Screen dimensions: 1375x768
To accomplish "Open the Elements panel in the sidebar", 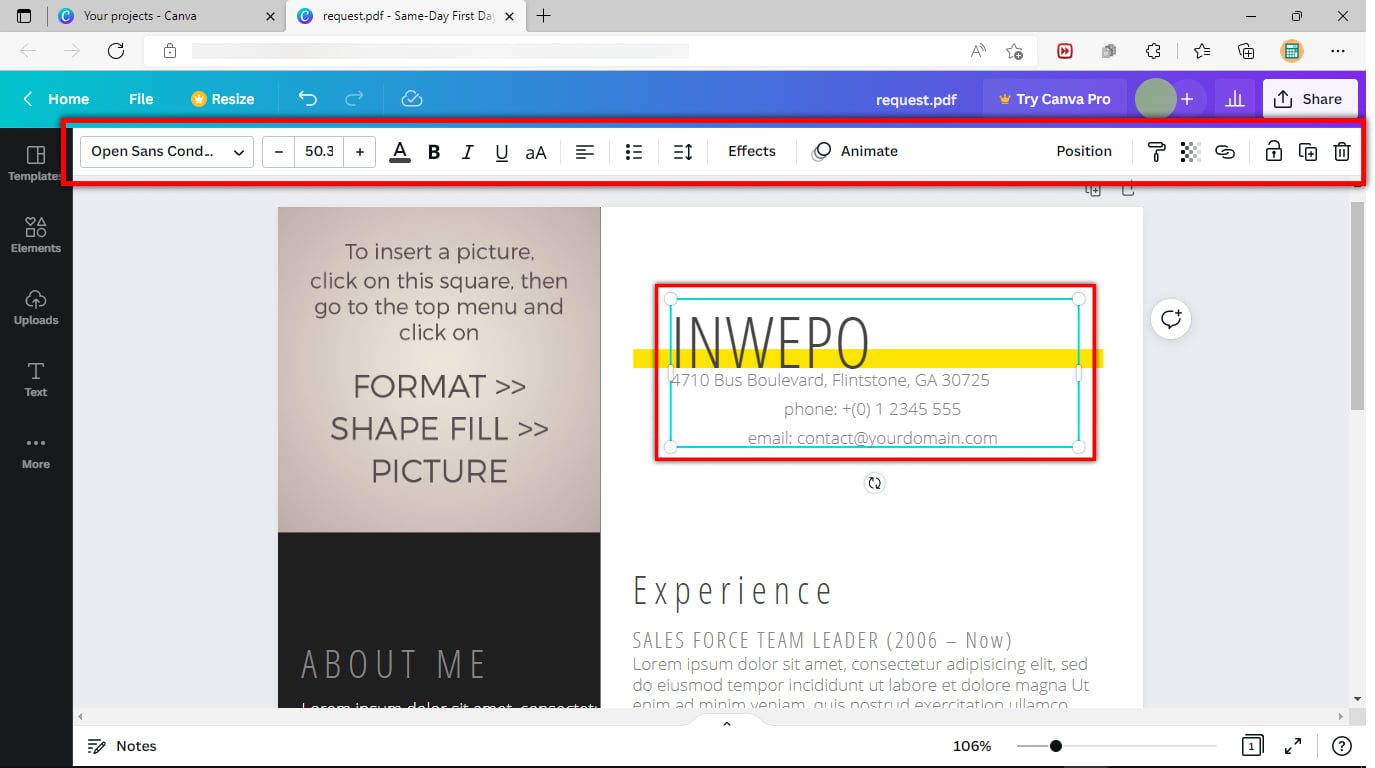I will point(35,234).
